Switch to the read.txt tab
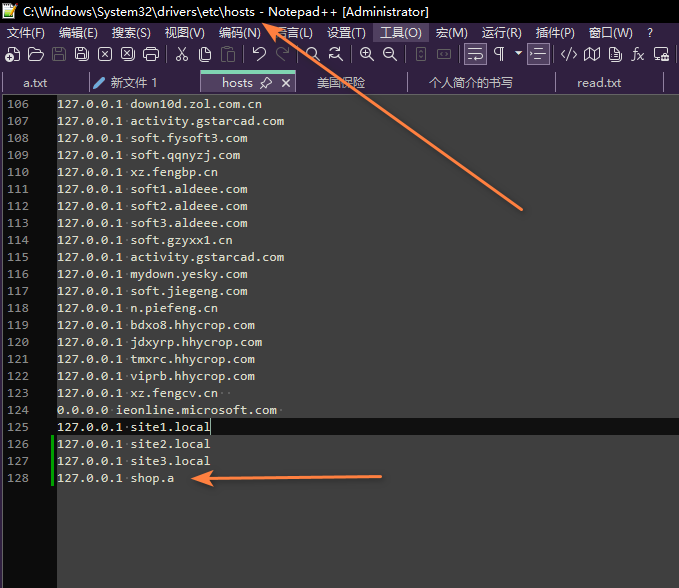Viewport: 679px width, 588px height. [x=599, y=83]
